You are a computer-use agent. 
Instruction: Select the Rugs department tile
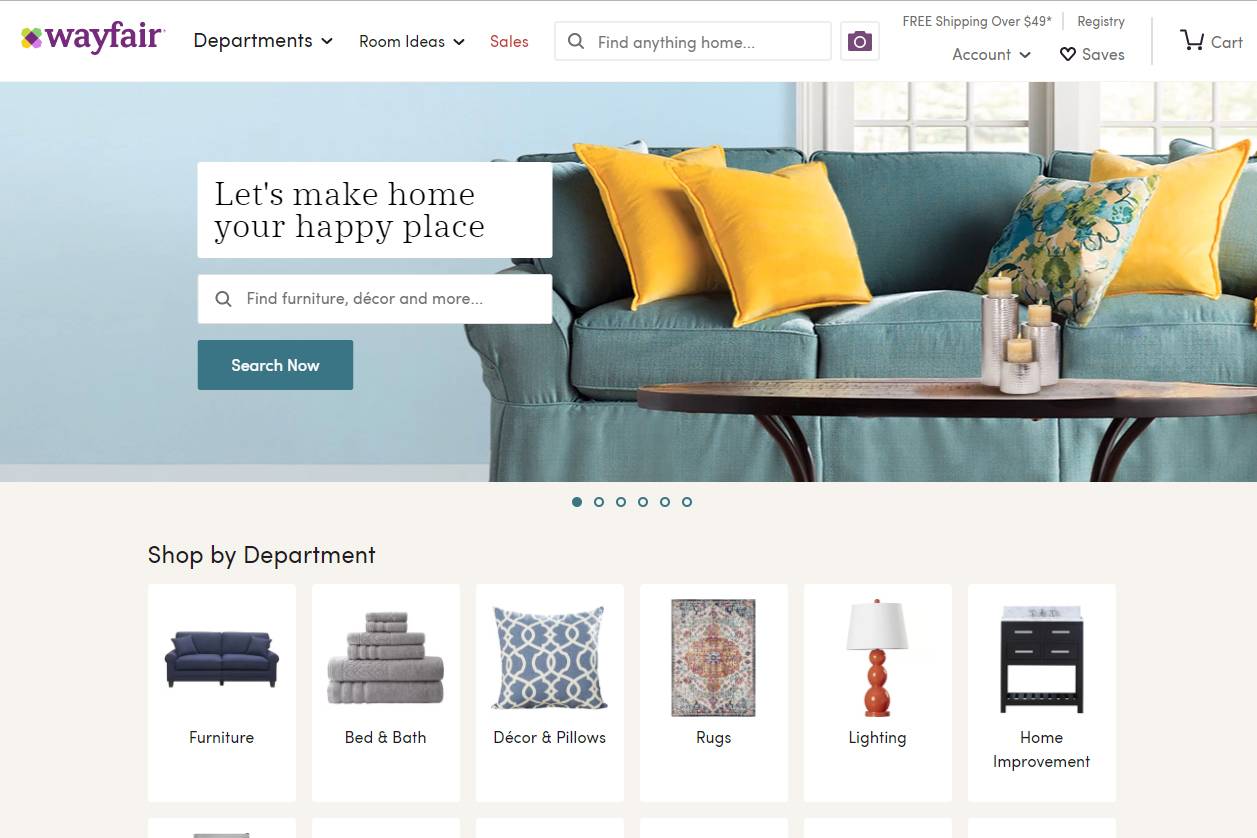(x=714, y=693)
